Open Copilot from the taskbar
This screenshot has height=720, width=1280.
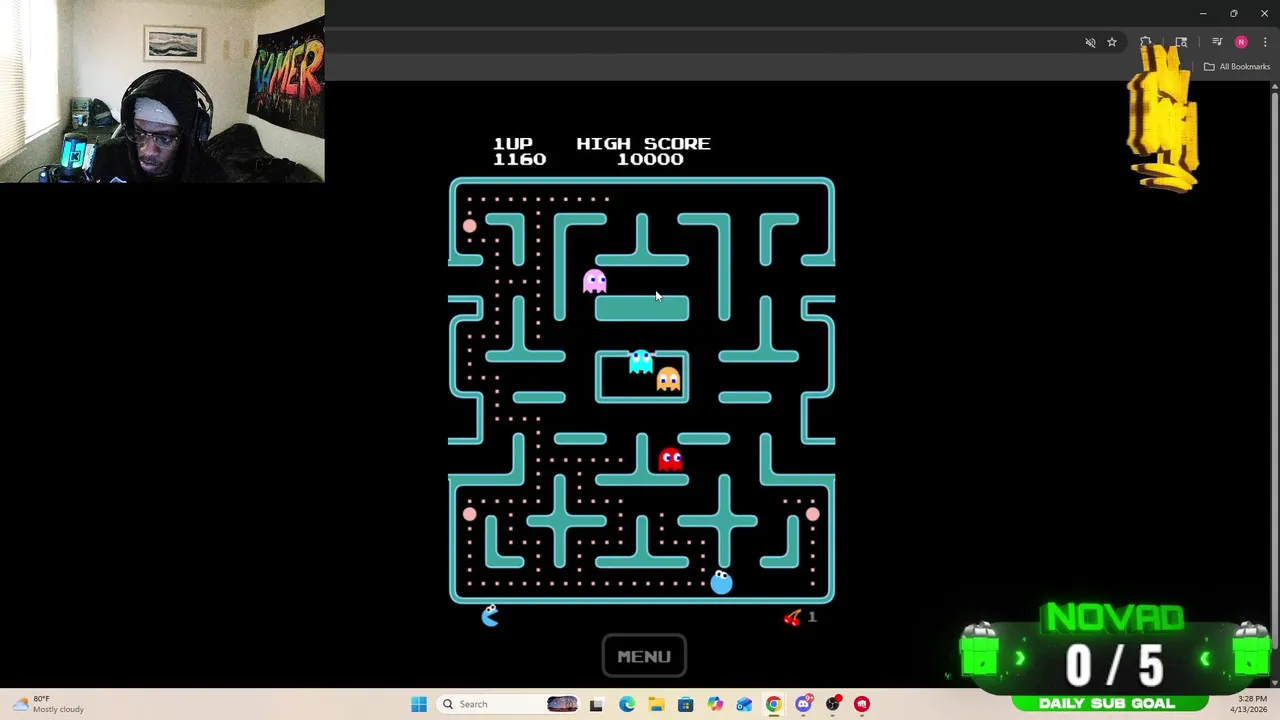(715, 704)
